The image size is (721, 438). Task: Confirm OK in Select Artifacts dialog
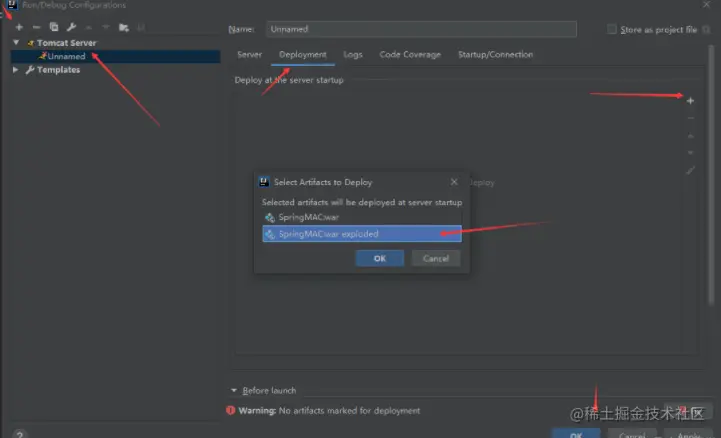tap(379, 258)
